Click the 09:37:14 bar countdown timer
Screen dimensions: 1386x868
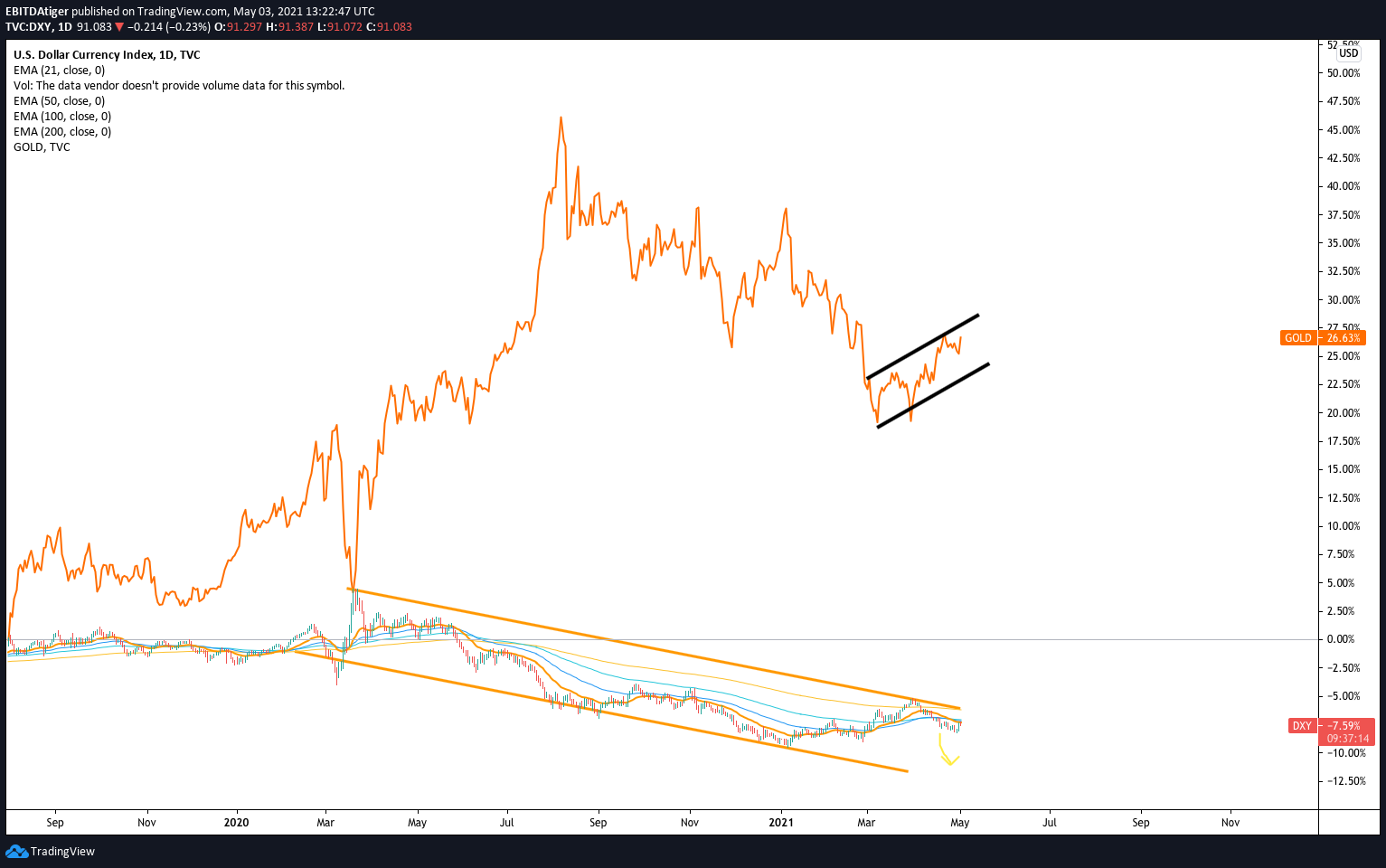click(x=1348, y=739)
